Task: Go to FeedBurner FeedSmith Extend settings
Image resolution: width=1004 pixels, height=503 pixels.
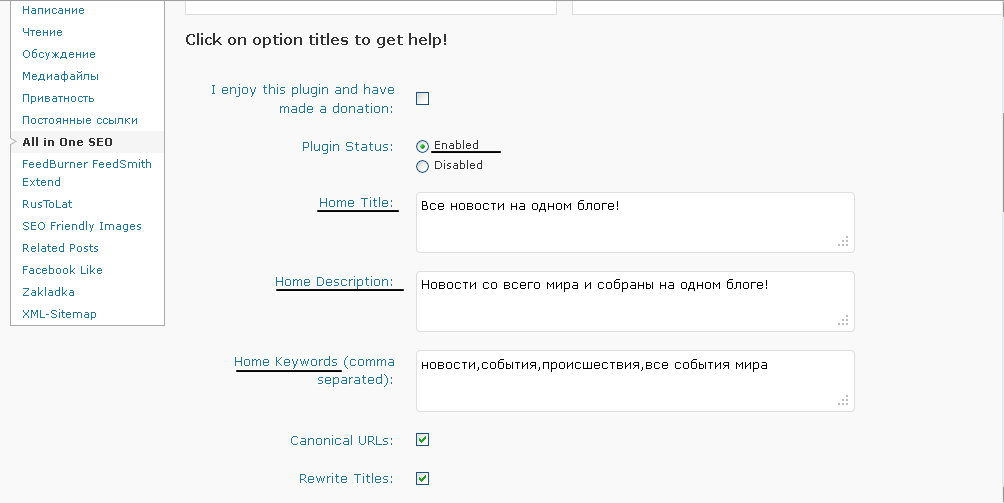Action: tap(86, 173)
